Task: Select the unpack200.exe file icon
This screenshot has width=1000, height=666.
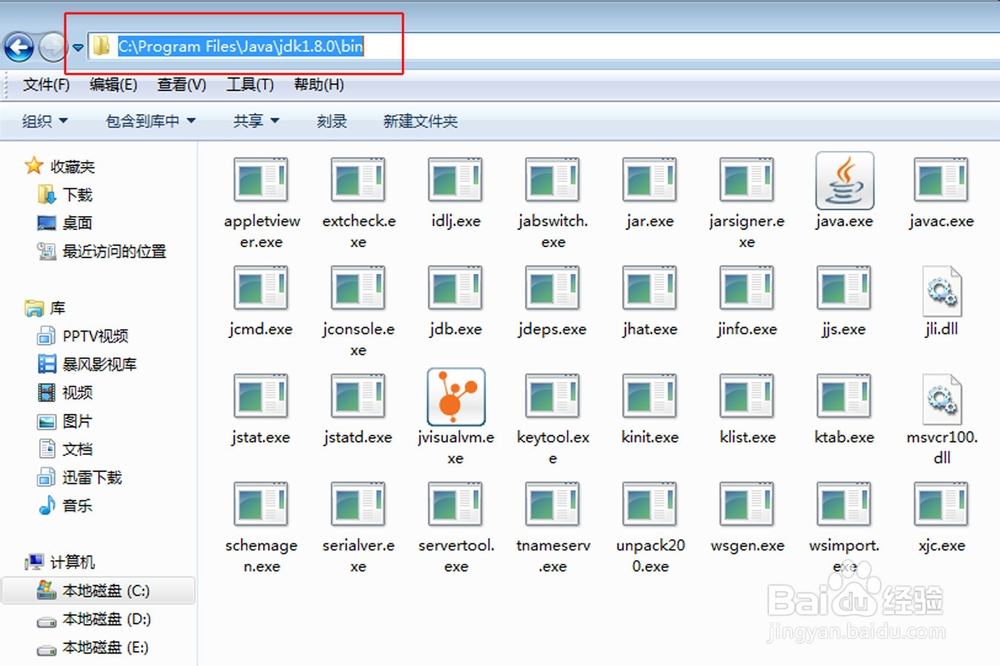Action: pyautogui.click(x=649, y=503)
